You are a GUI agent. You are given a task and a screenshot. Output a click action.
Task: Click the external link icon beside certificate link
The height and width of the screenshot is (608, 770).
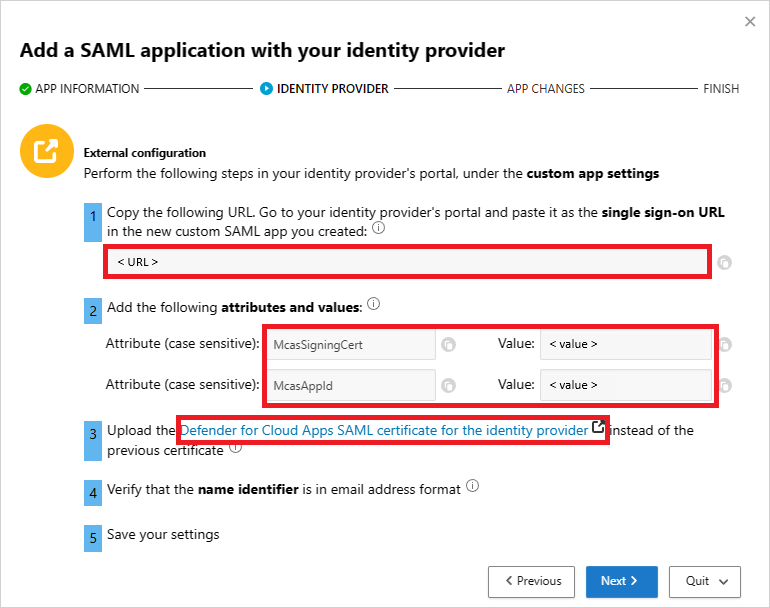599,428
